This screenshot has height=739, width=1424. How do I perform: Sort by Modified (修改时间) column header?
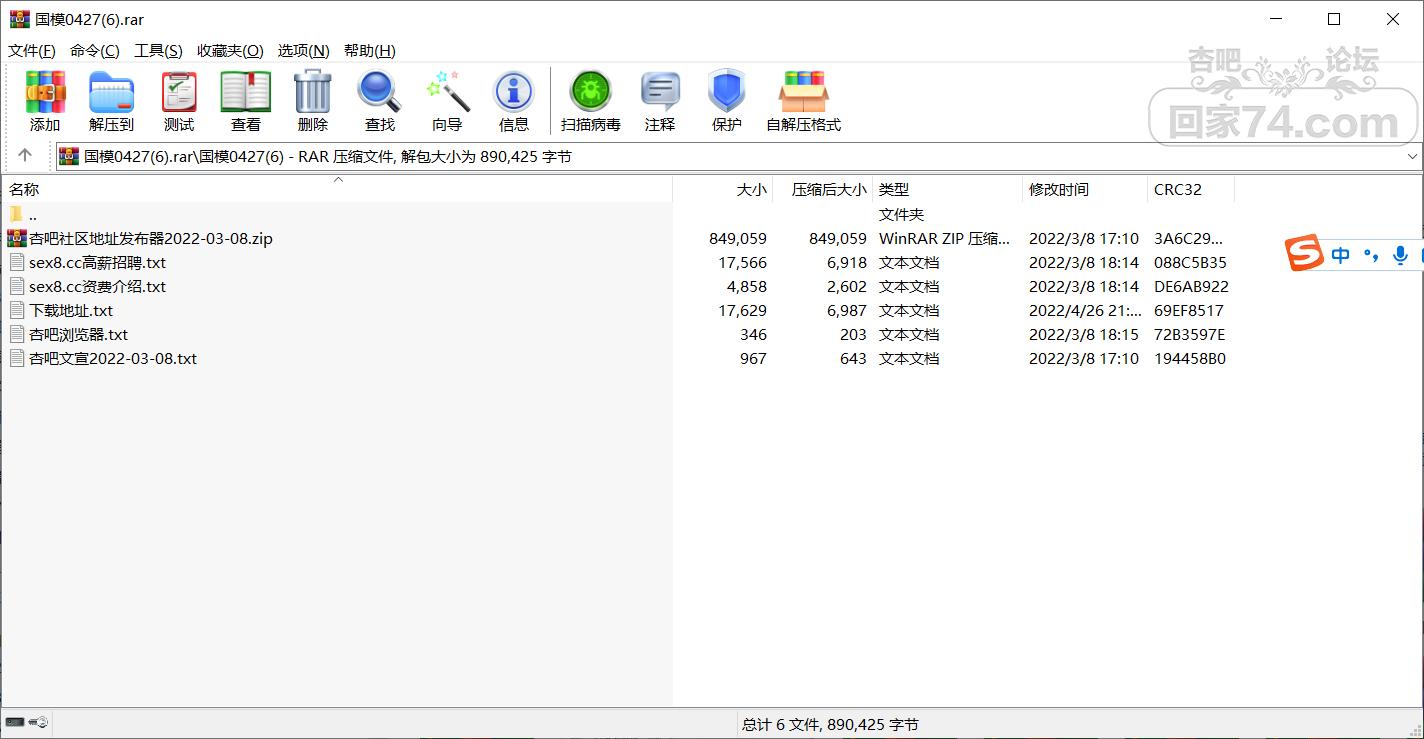pyautogui.click(x=1085, y=189)
